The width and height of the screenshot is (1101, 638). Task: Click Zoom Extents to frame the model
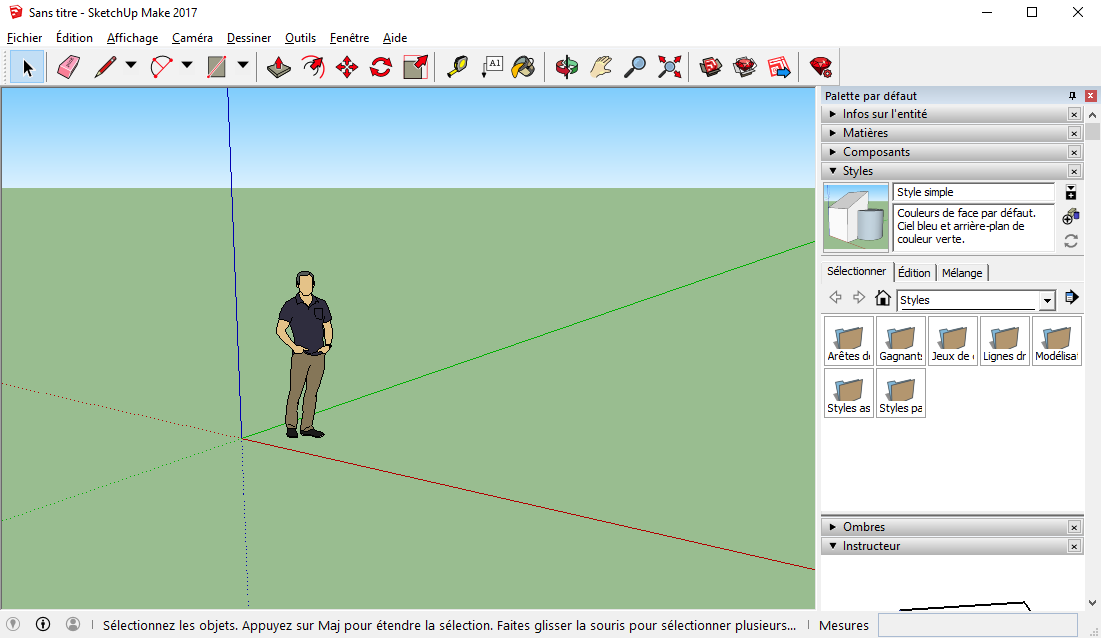coord(668,66)
